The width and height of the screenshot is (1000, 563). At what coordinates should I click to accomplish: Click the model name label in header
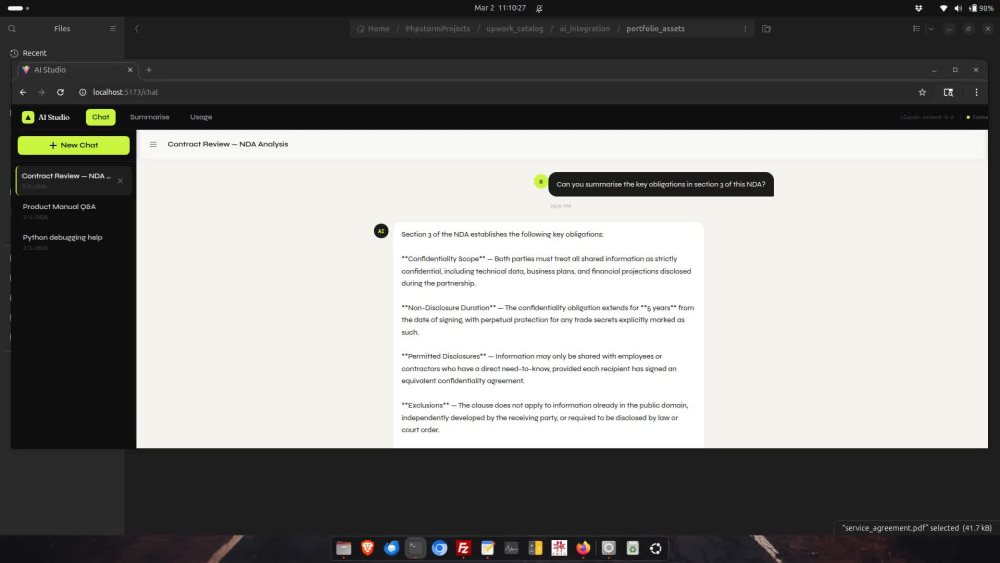tap(927, 117)
